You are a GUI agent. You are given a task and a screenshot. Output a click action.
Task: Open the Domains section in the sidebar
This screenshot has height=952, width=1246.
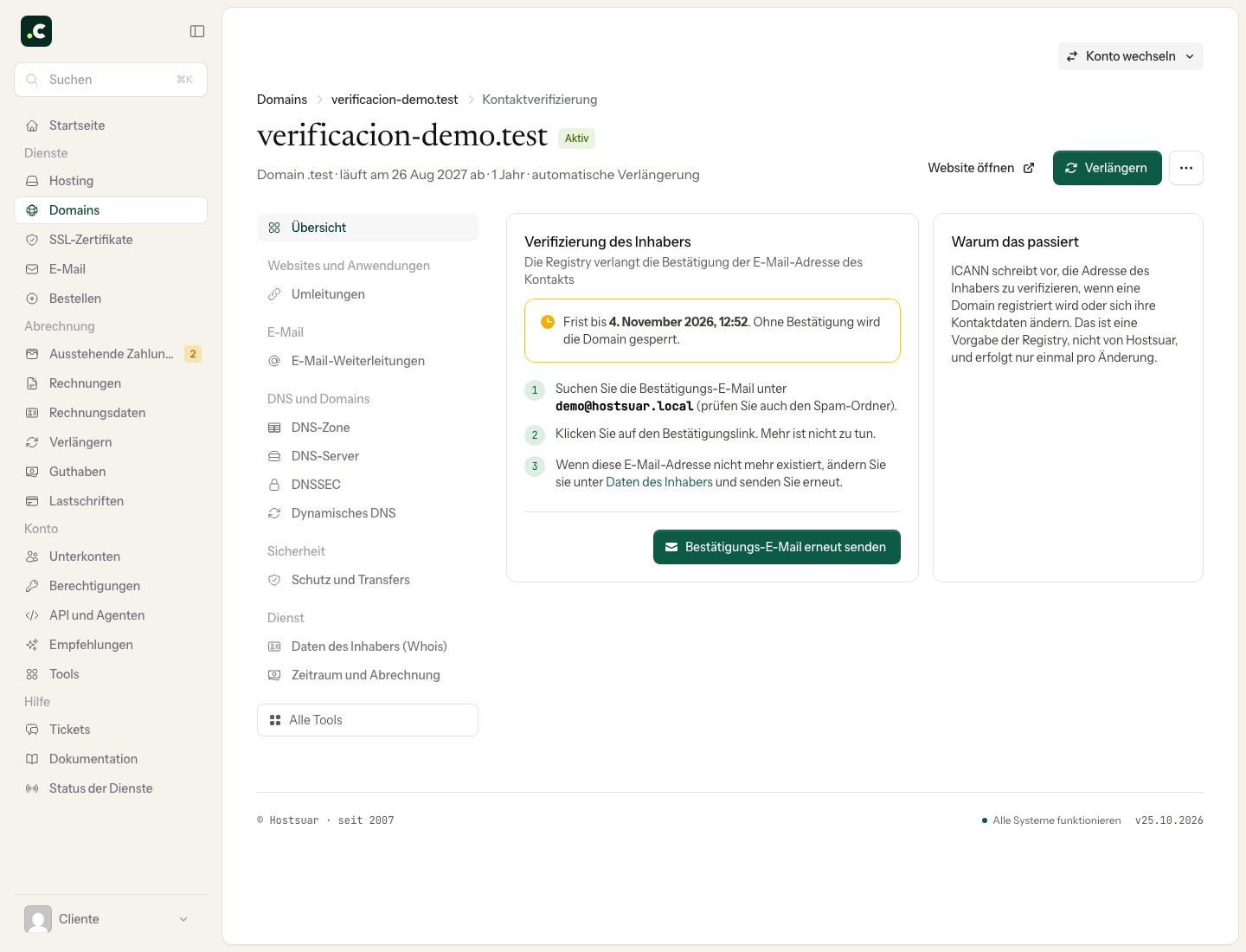[x=111, y=210]
